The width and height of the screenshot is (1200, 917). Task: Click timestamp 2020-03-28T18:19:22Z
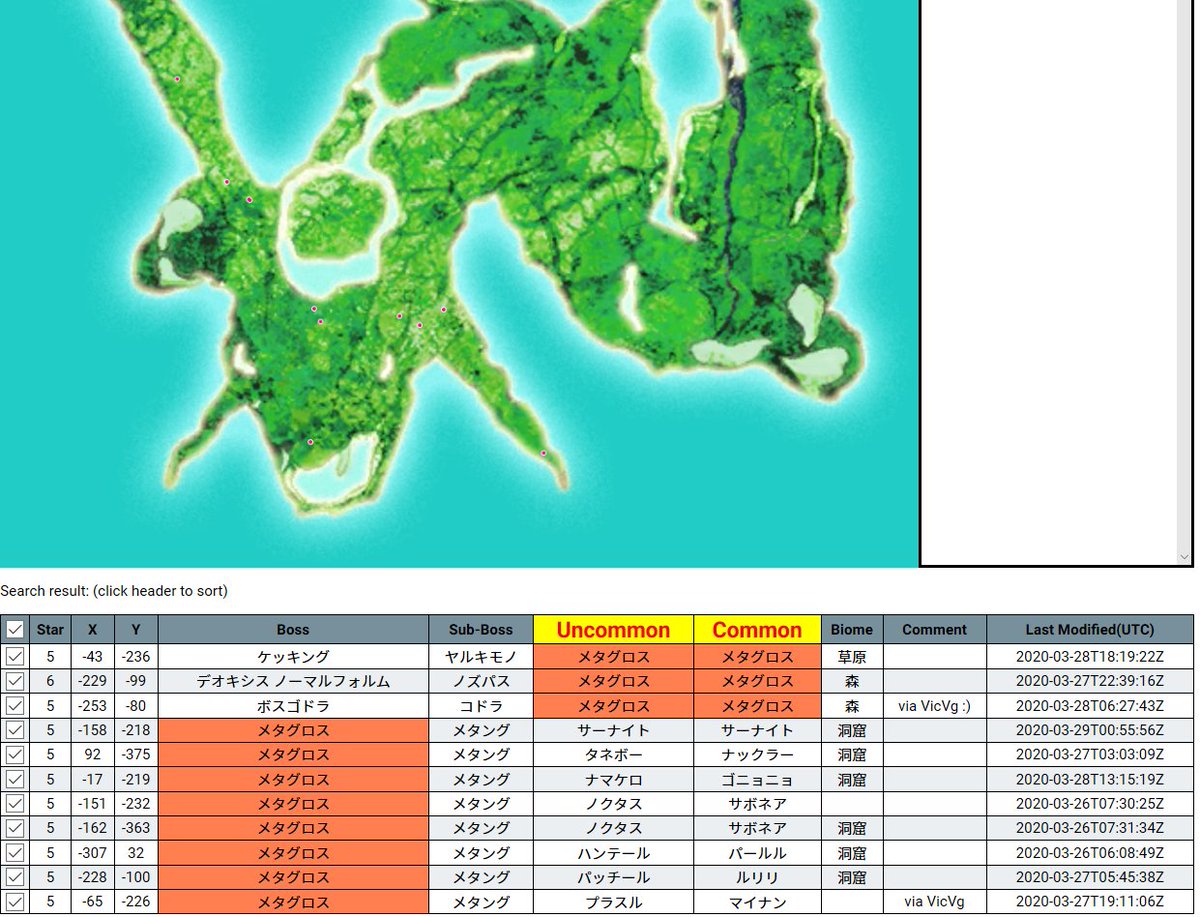click(x=1089, y=657)
